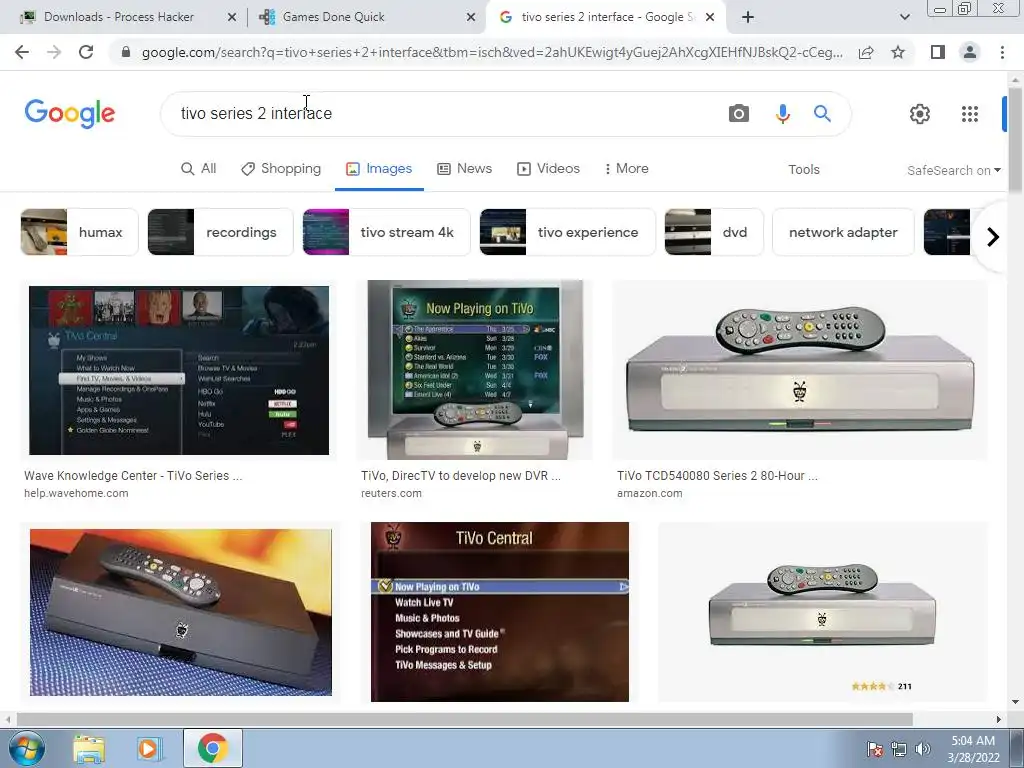Screen dimensions: 1024x768
Task: Open TiVo Central menu screenshot thumbnail
Action: tap(500, 612)
